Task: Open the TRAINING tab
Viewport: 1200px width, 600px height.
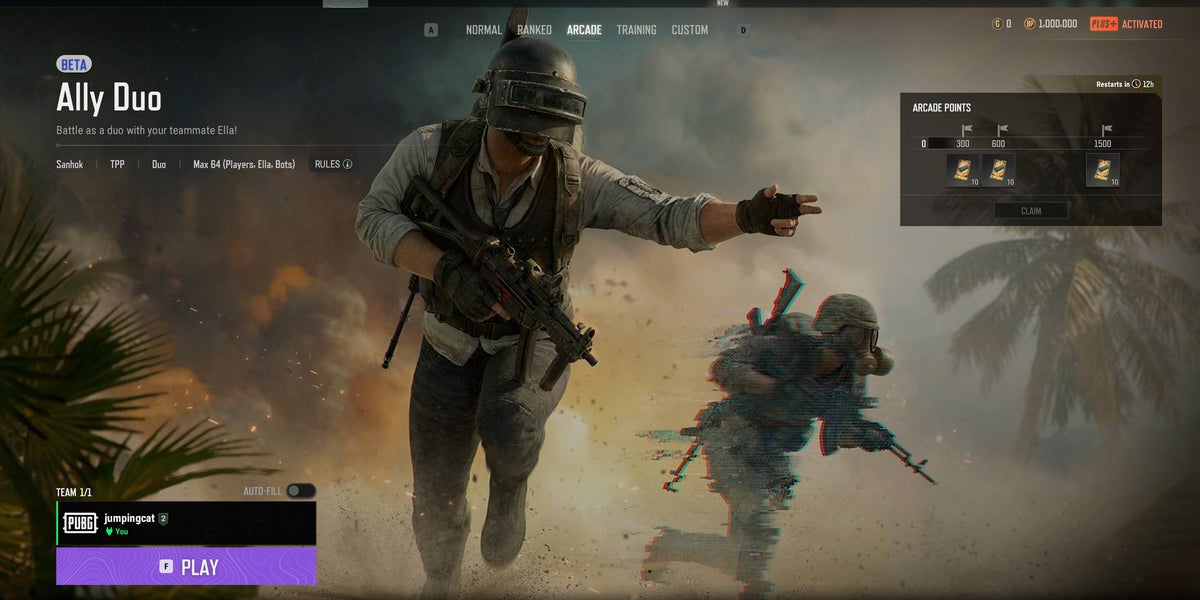Action: click(637, 30)
